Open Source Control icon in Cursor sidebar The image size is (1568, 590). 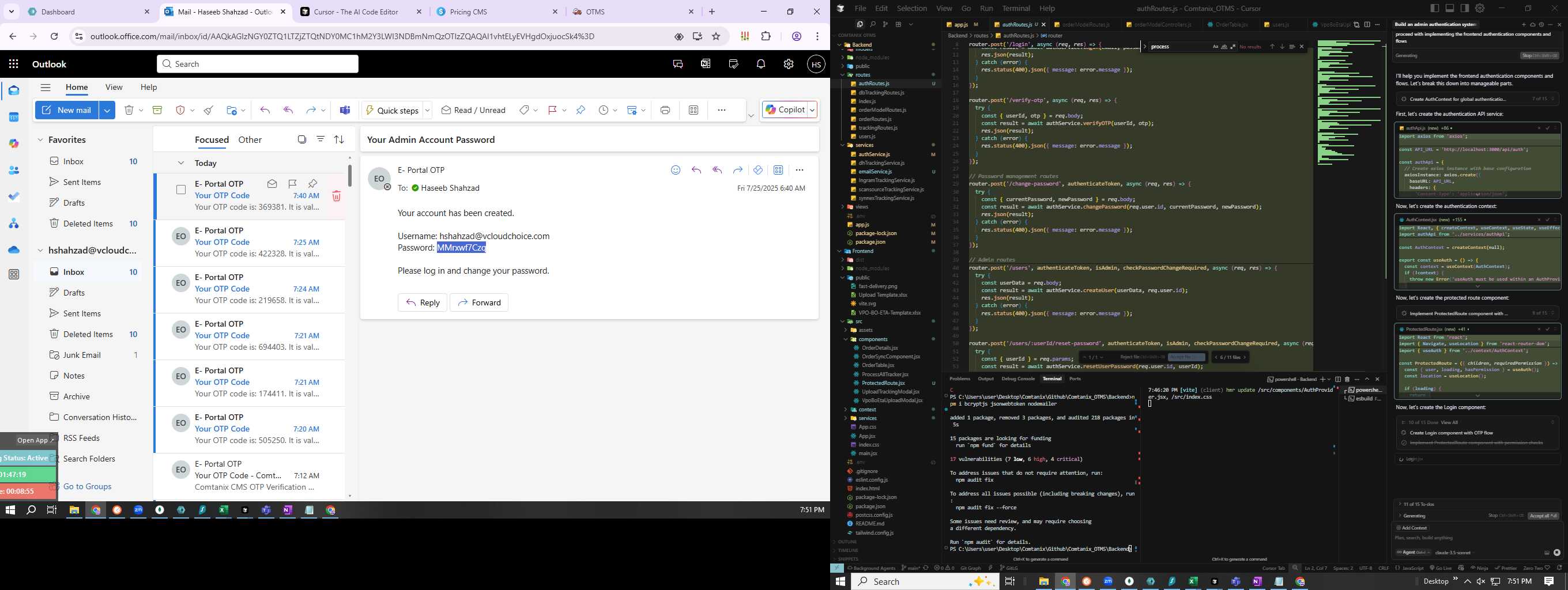tap(885, 24)
